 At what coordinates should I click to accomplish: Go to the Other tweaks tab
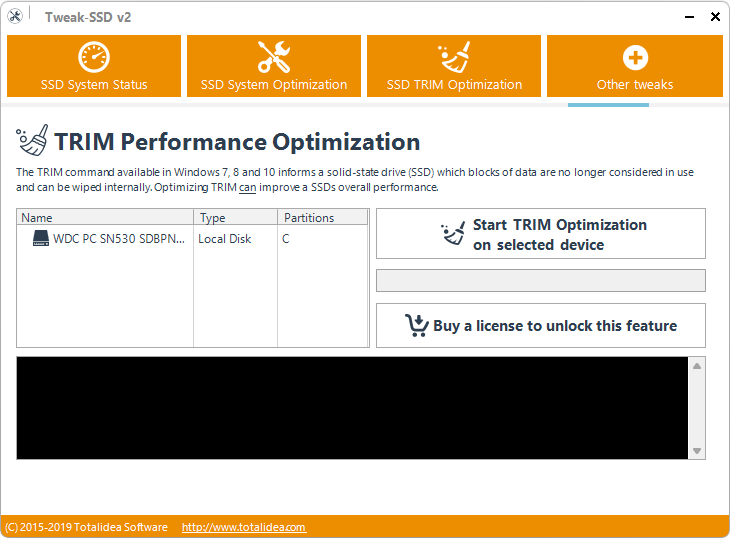(x=635, y=66)
